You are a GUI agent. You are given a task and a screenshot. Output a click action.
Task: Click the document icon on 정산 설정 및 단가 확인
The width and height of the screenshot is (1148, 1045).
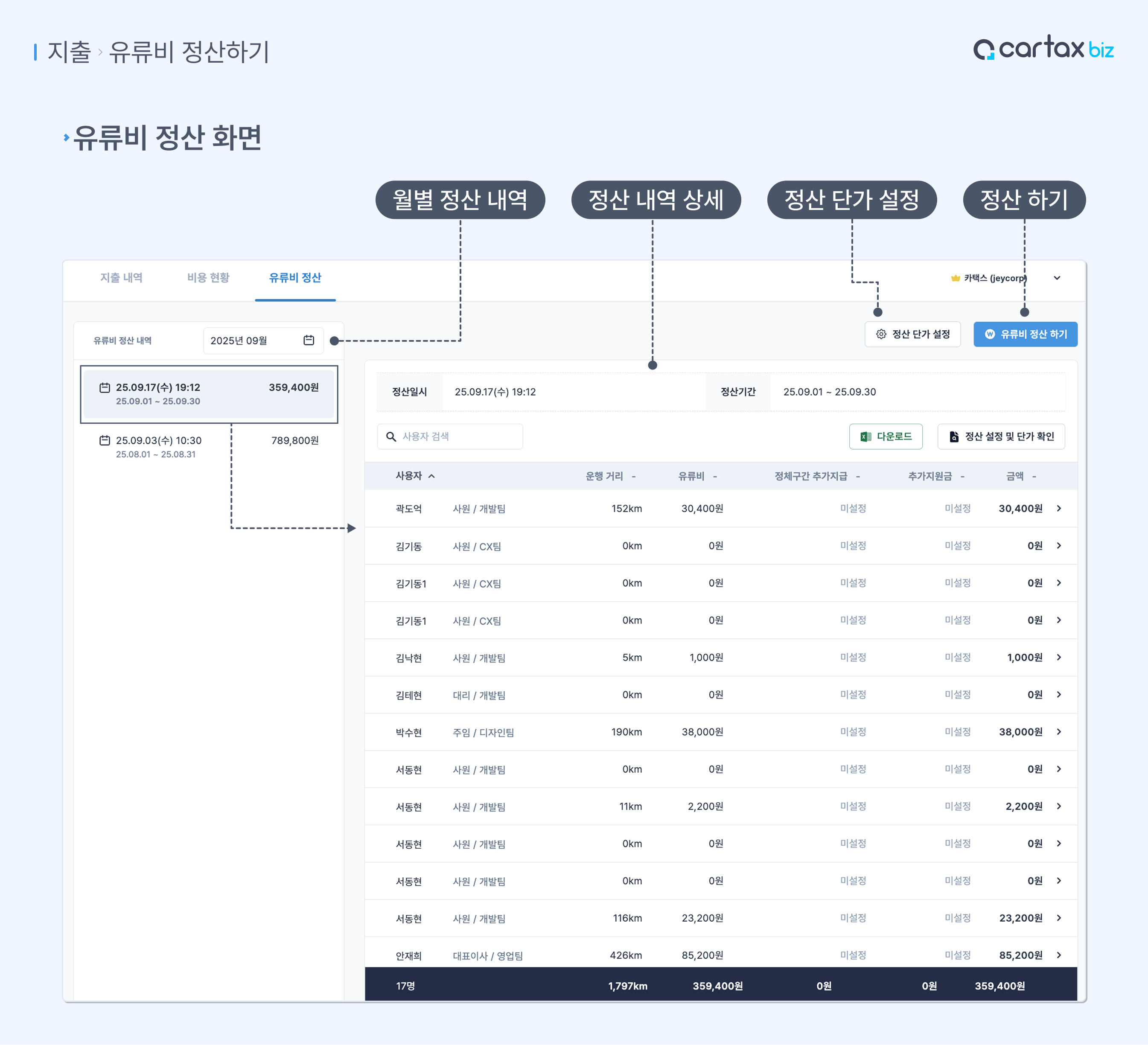(x=954, y=437)
